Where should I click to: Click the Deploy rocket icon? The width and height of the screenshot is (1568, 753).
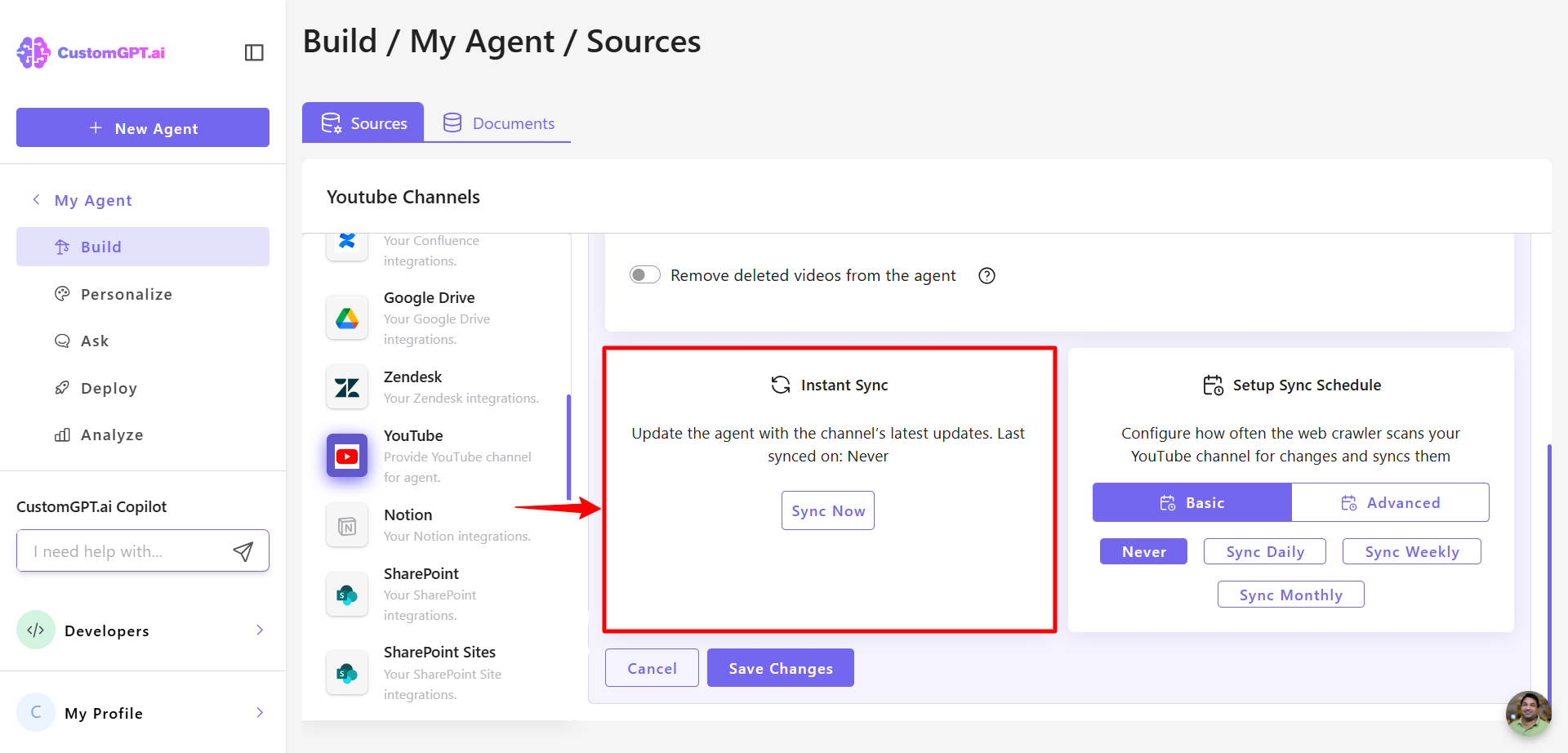tap(62, 388)
